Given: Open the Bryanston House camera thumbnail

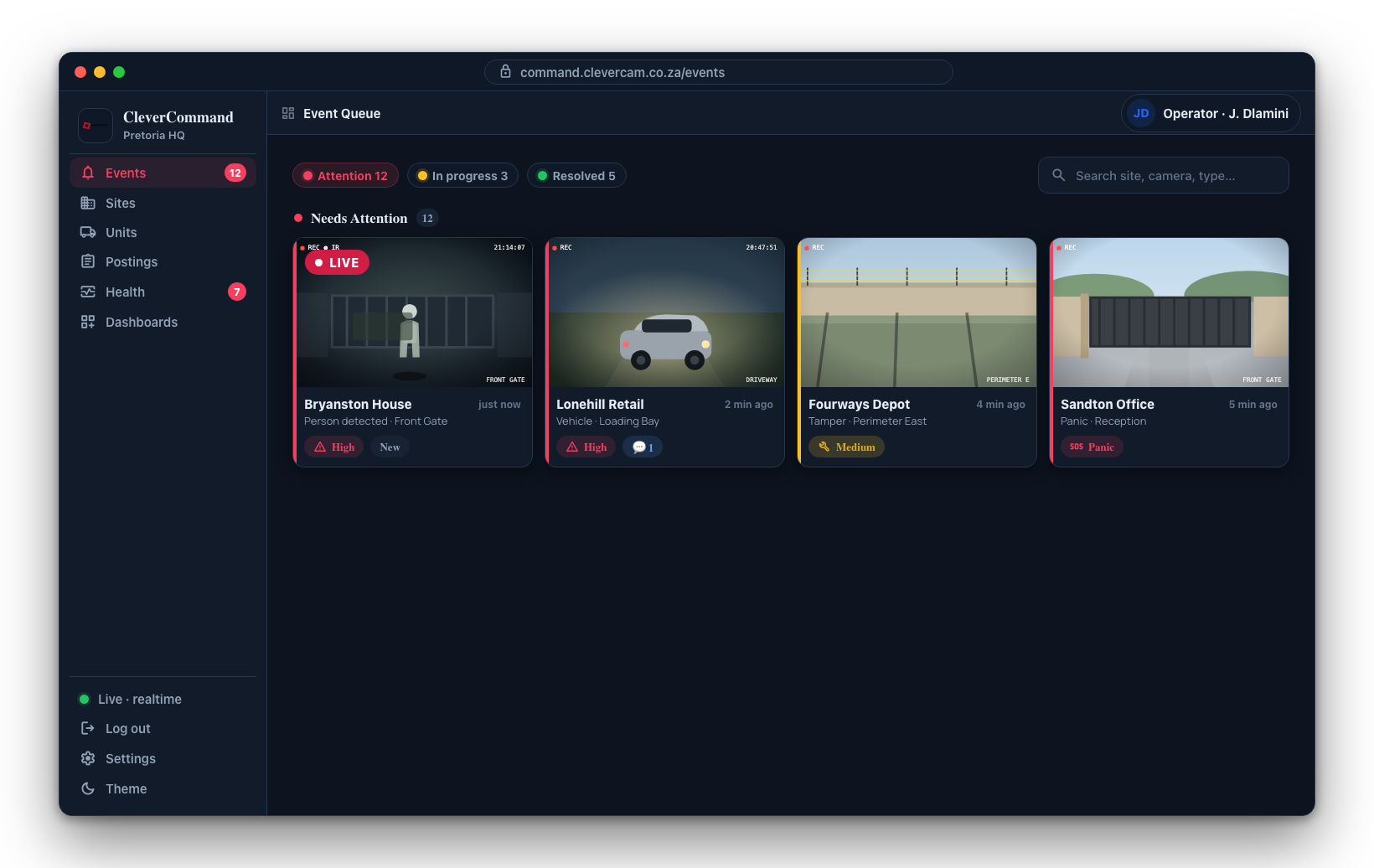Looking at the screenshot, I should coord(414,313).
